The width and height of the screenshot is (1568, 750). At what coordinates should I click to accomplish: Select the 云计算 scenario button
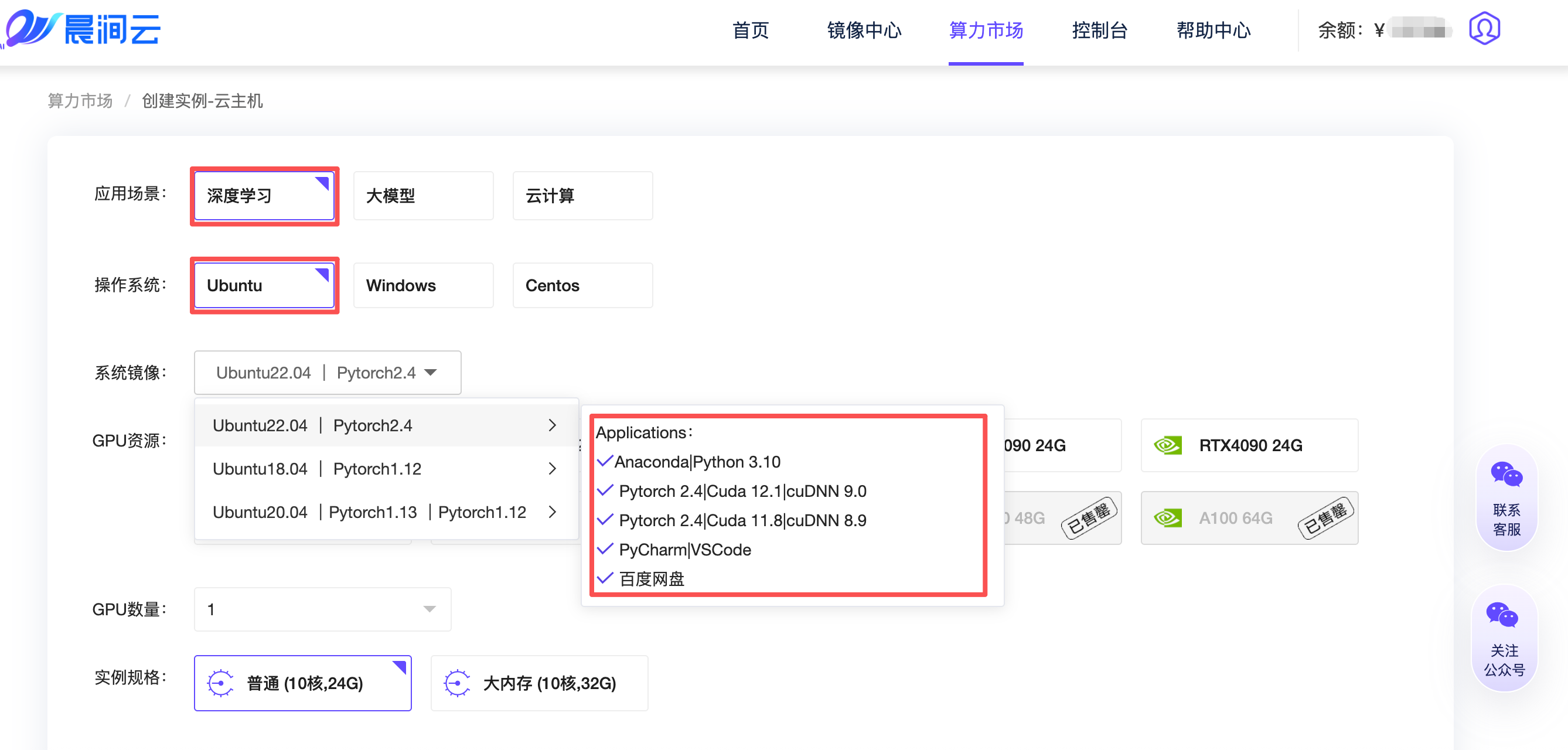(582, 196)
